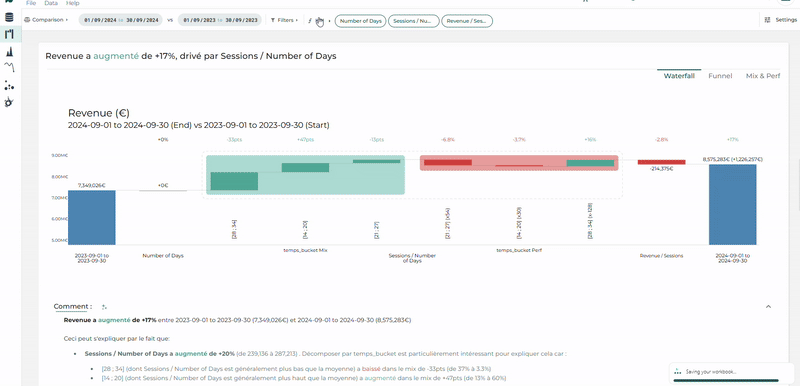This screenshot has height=386, width=800.
Task: Click the Comment label
Action: (73, 306)
